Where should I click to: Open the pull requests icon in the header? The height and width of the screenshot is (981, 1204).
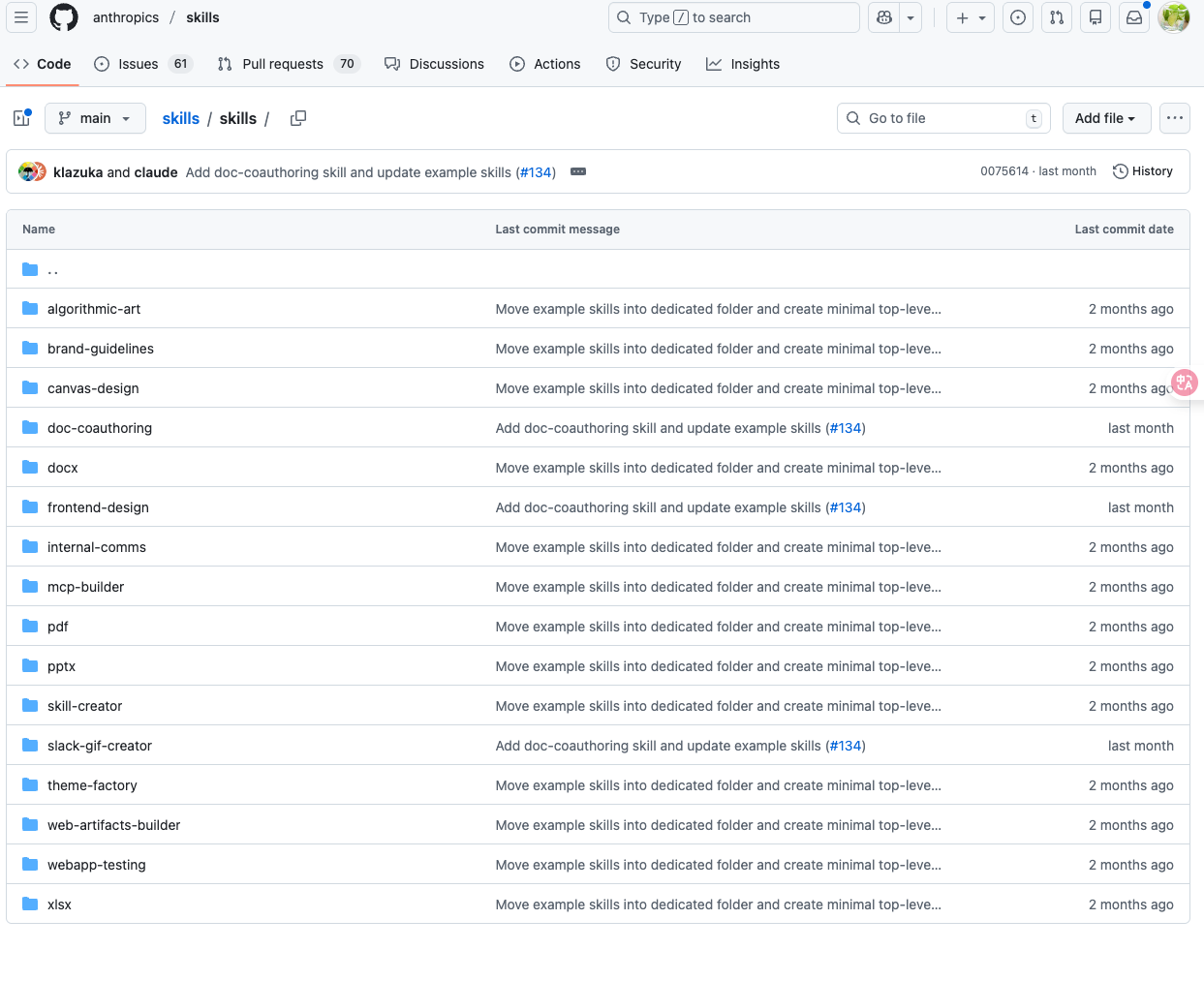pos(1057,17)
